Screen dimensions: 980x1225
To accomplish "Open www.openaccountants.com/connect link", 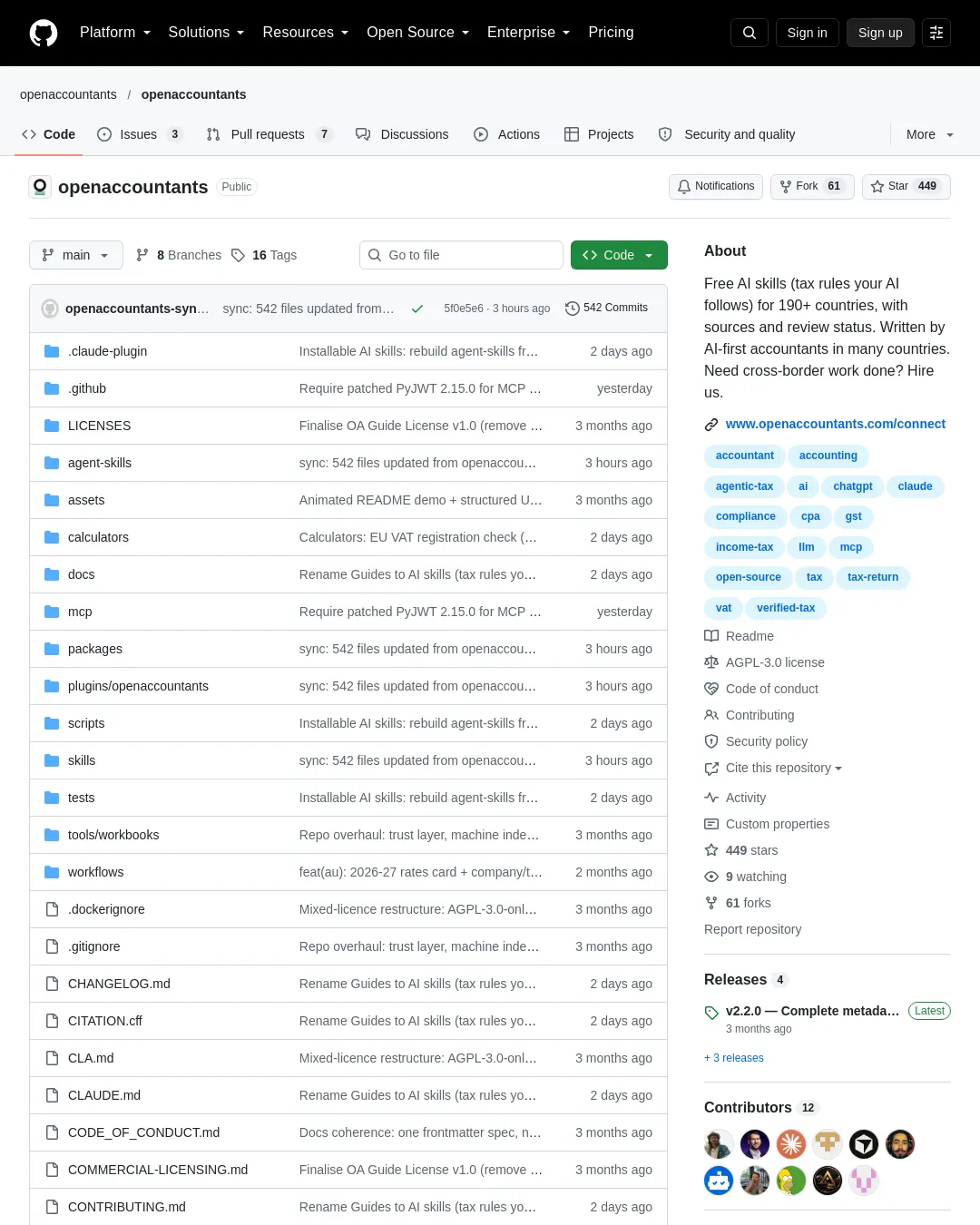I will [836, 424].
